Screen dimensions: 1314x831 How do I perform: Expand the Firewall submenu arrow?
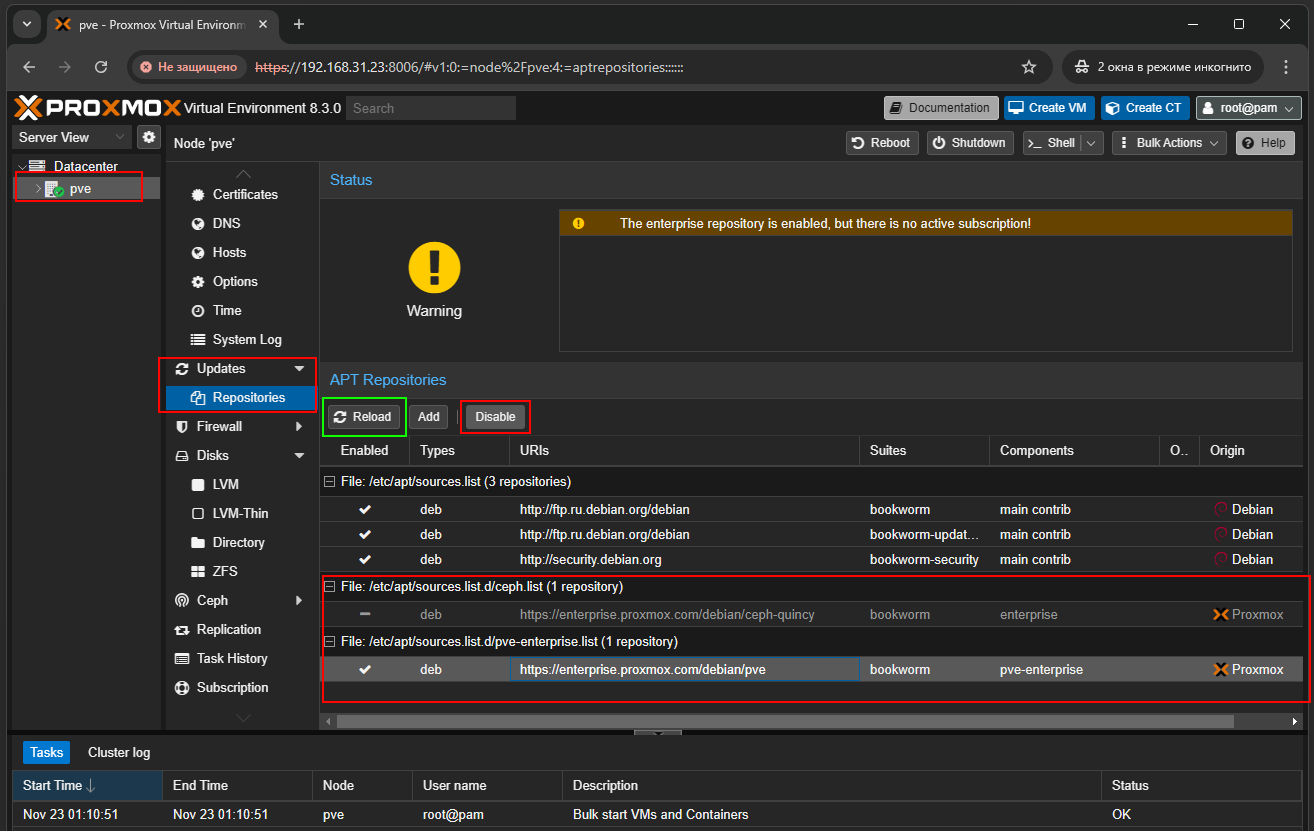point(299,427)
